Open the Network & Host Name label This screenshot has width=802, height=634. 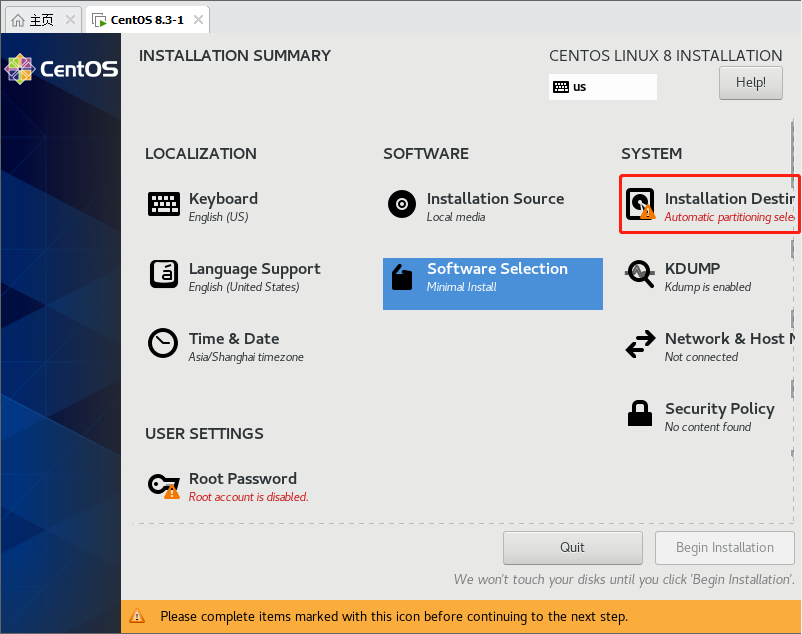pos(730,338)
